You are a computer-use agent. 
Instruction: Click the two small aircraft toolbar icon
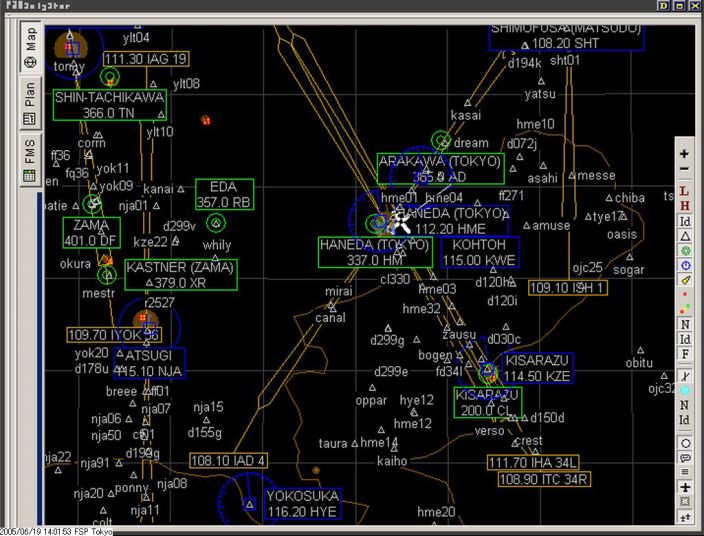[x=685, y=517]
